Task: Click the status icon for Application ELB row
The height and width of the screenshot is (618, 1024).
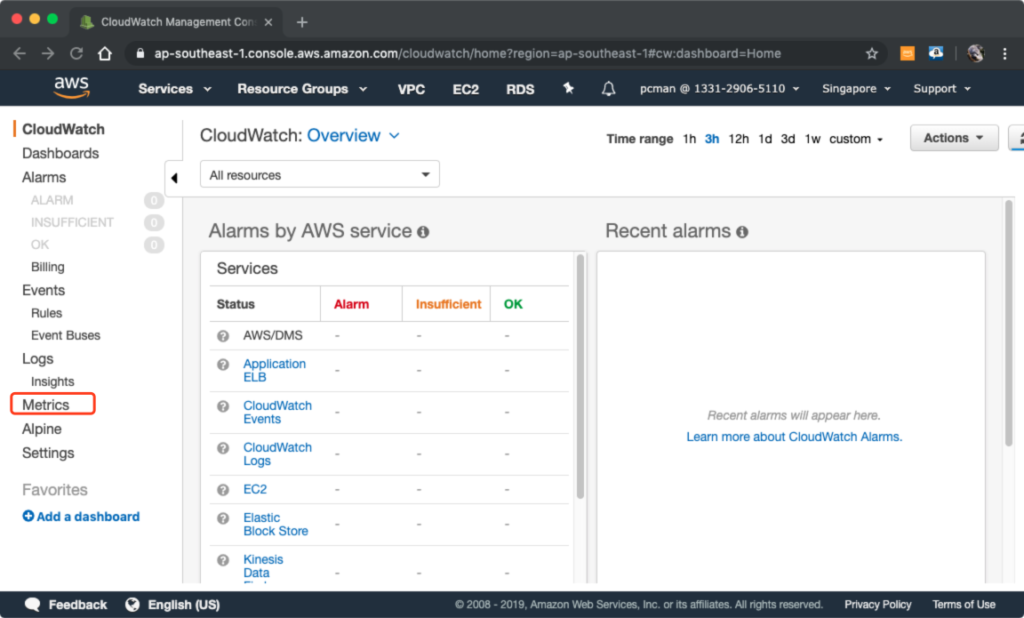Action: (223, 365)
